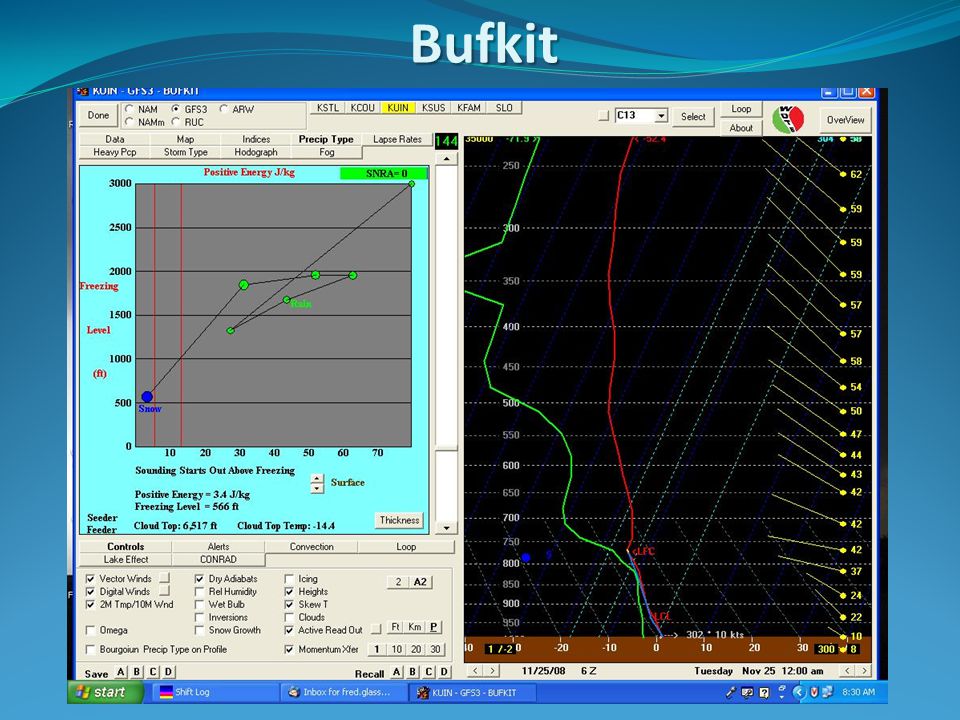Image resolution: width=960 pixels, height=720 pixels.
Task: Turn on the Rel Humidity checkbox
Action: 200,591
